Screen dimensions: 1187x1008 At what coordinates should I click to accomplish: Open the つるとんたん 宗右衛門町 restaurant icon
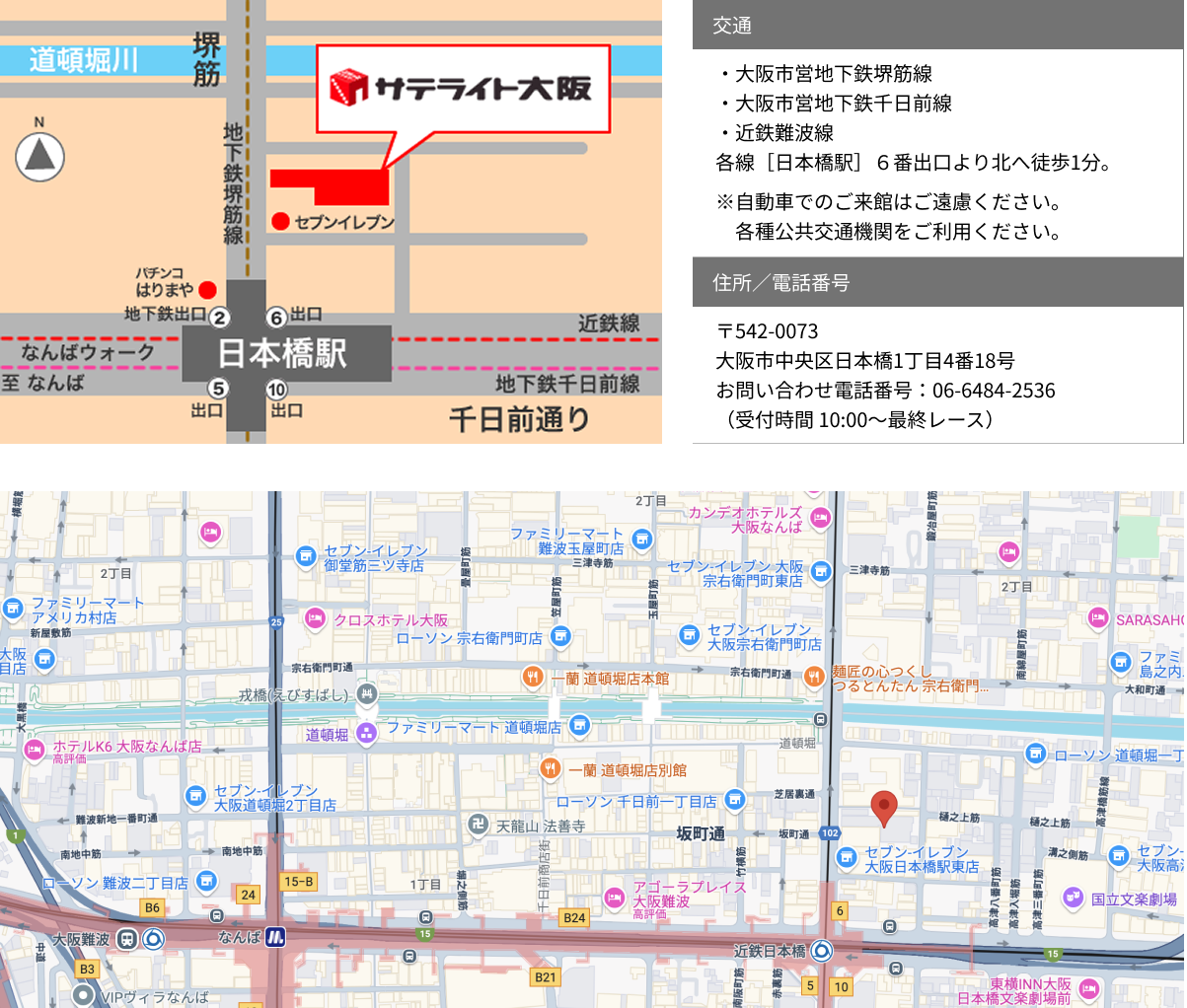point(814,677)
